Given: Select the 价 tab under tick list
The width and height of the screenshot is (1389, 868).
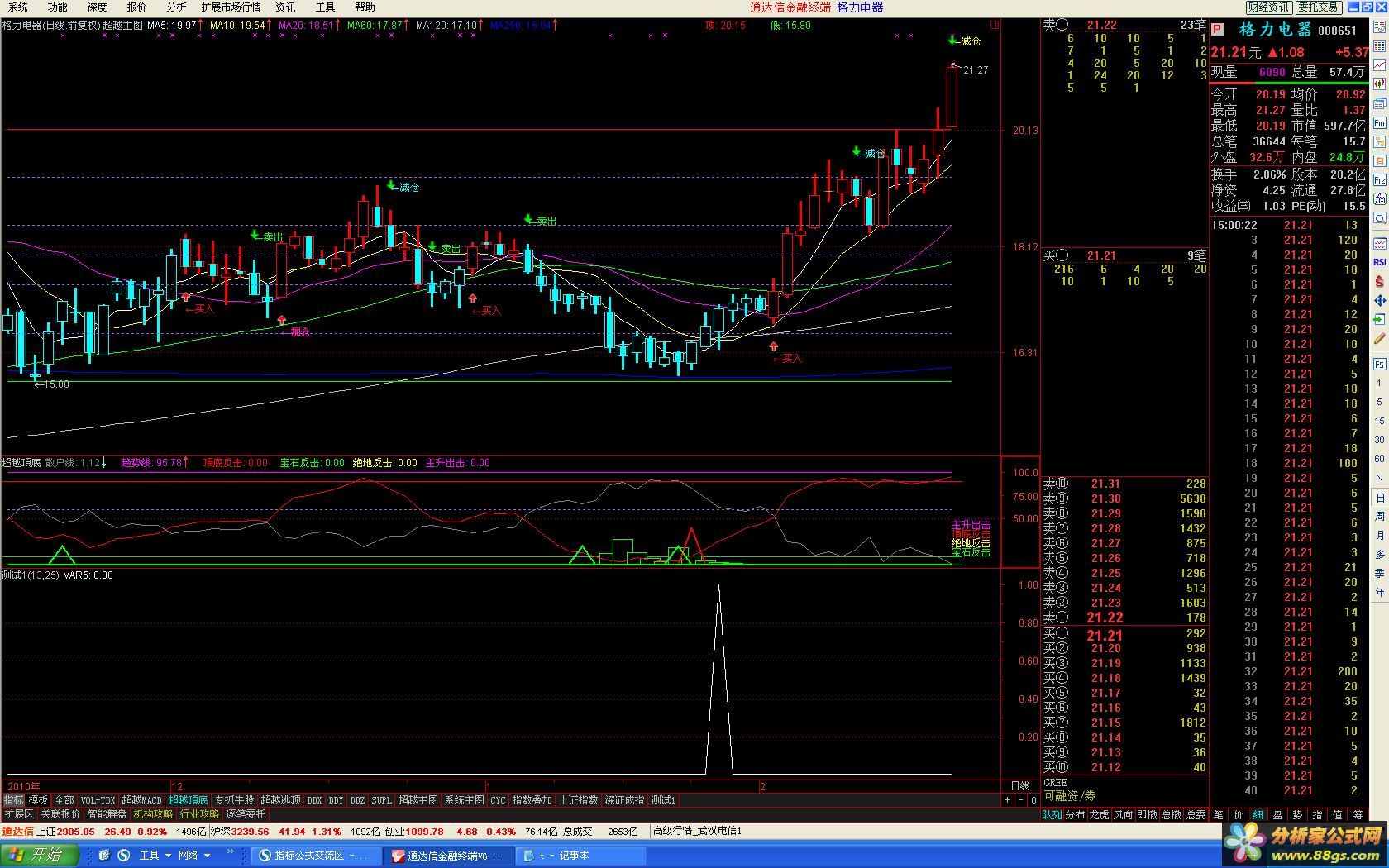Looking at the screenshot, I should pyautogui.click(x=1238, y=814).
